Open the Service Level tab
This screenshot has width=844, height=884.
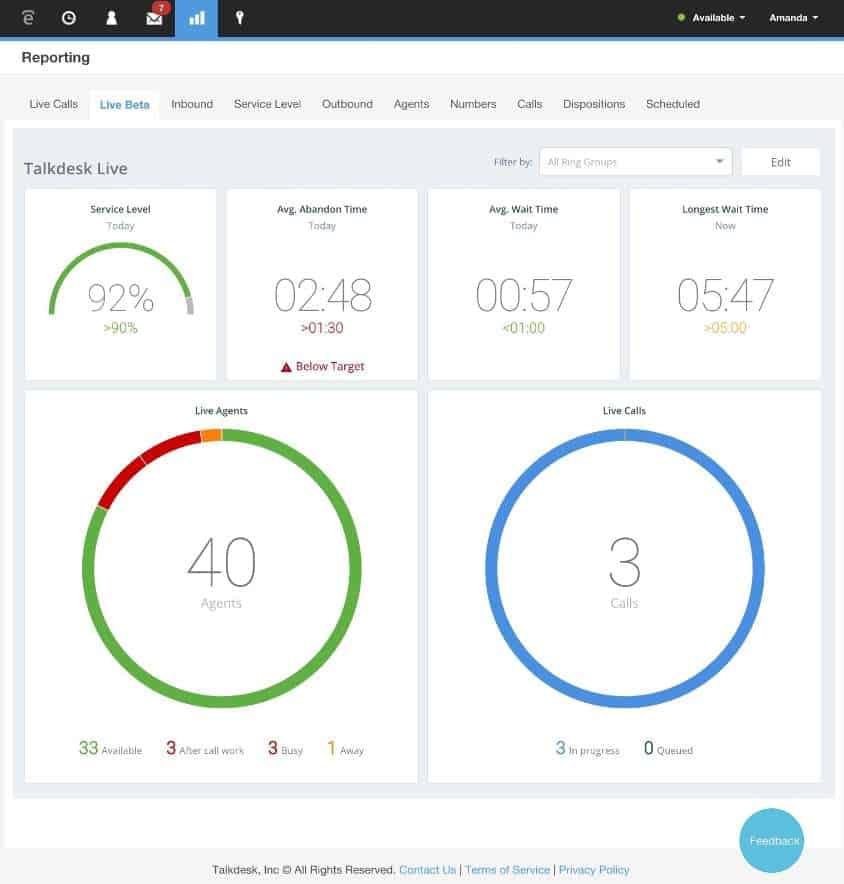click(267, 104)
